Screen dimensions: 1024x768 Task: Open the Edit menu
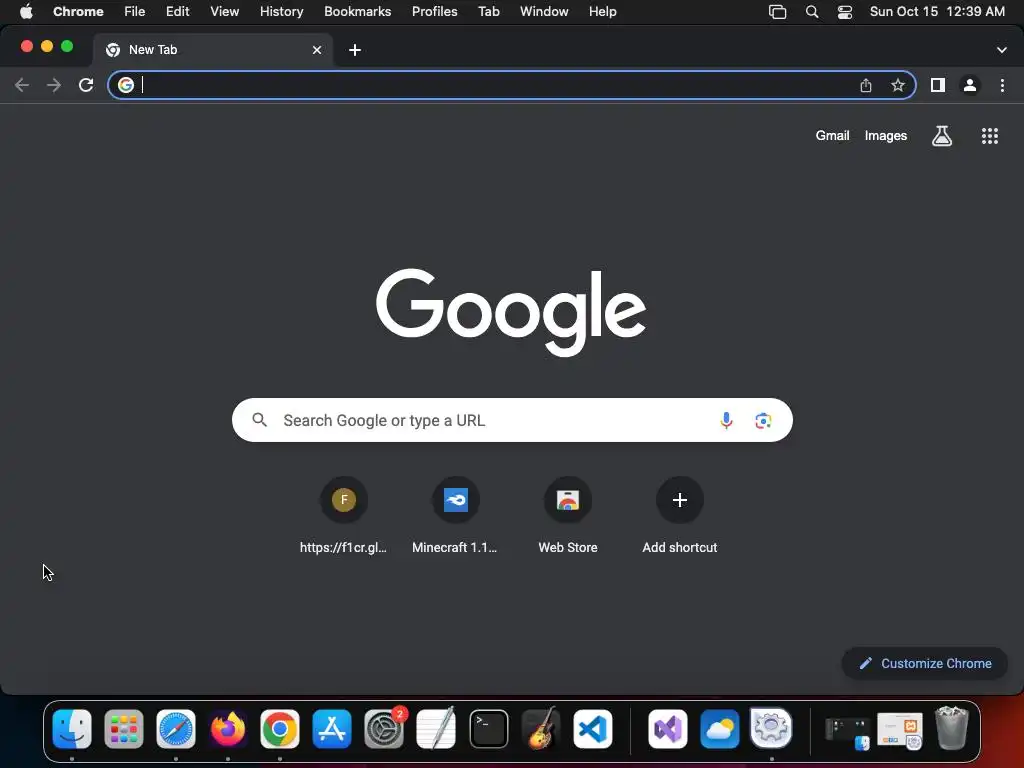(177, 12)
